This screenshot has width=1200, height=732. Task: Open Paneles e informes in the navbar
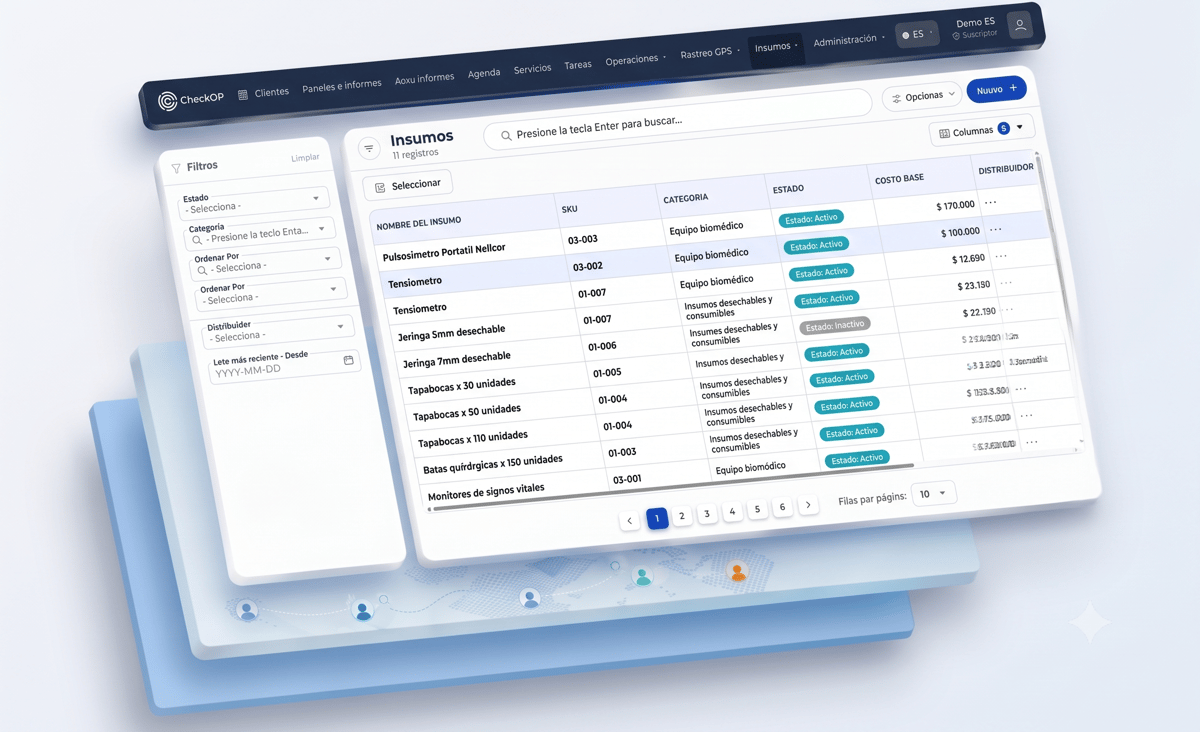(342, 86)
